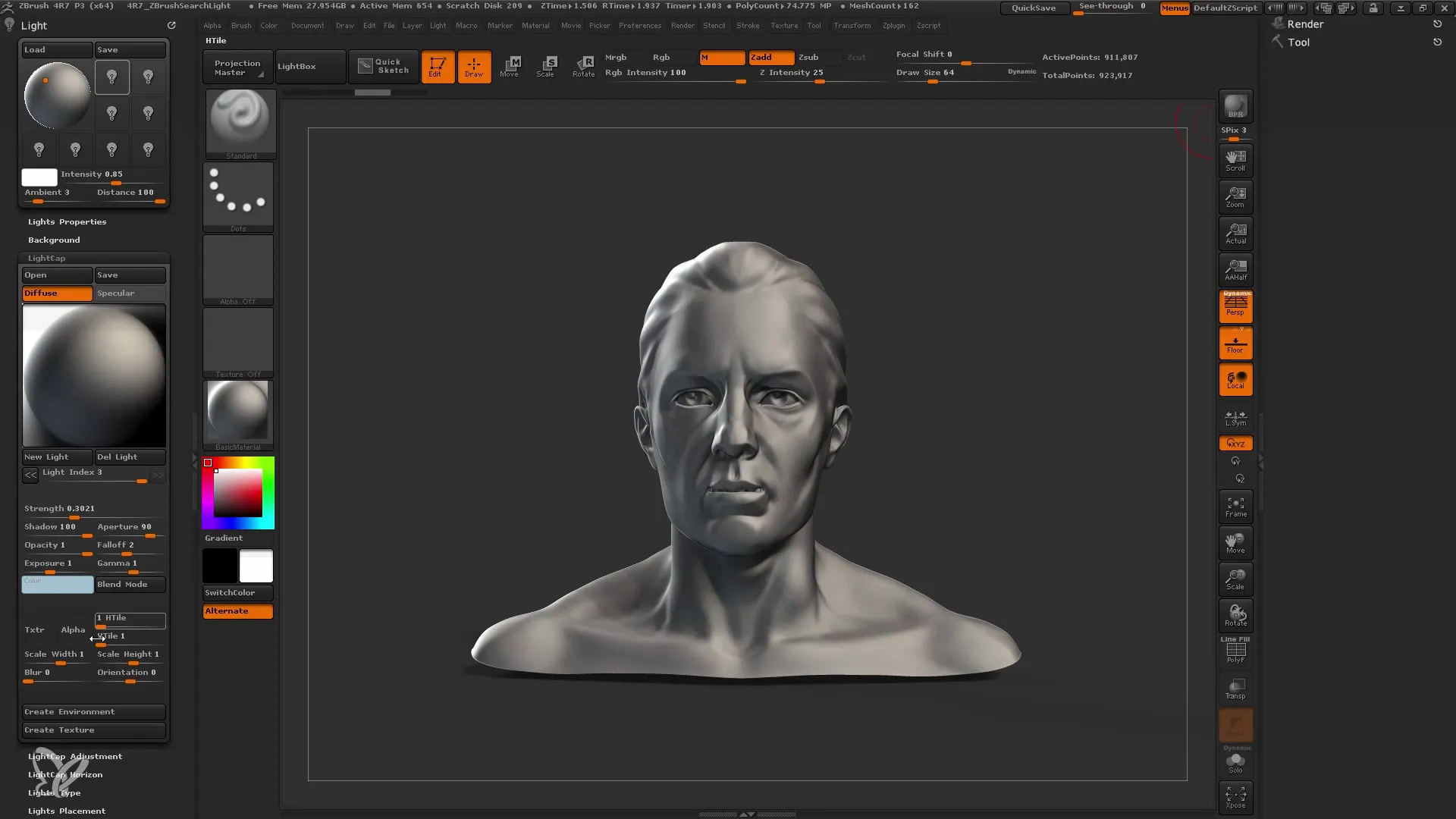Click the Rotate view icon in right shelf
This screenshot has width=1456, height=819.
1235,616
